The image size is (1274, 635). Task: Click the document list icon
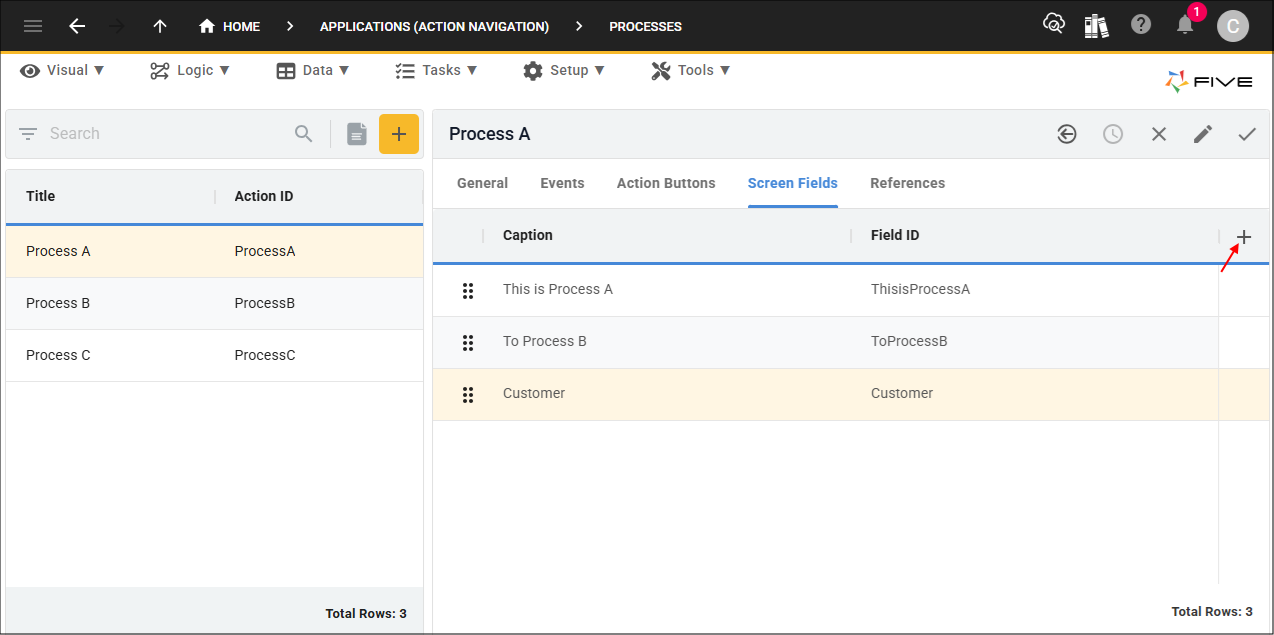pos(357,134)
